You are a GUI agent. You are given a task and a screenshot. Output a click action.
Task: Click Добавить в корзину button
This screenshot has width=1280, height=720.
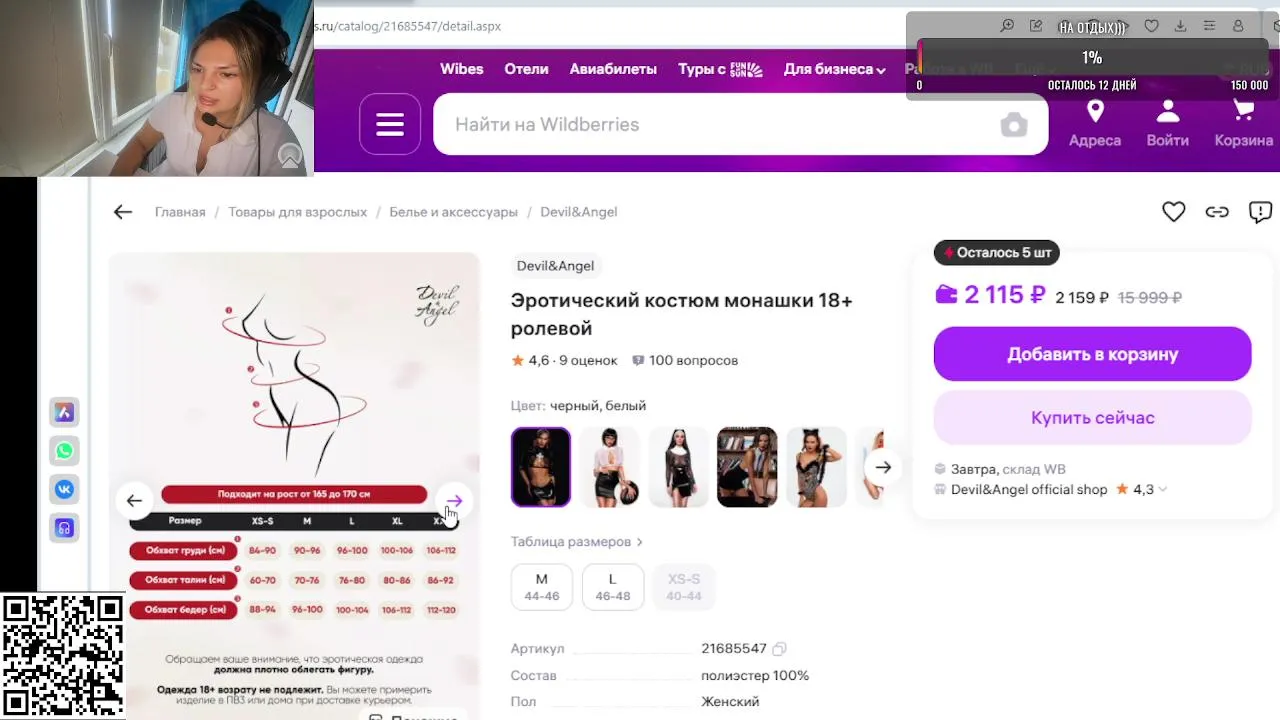coord(1092,354)
